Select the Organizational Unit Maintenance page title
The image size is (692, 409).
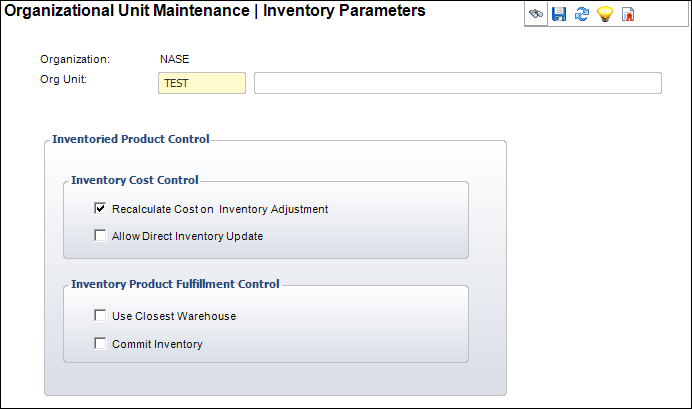pos(127,11)
